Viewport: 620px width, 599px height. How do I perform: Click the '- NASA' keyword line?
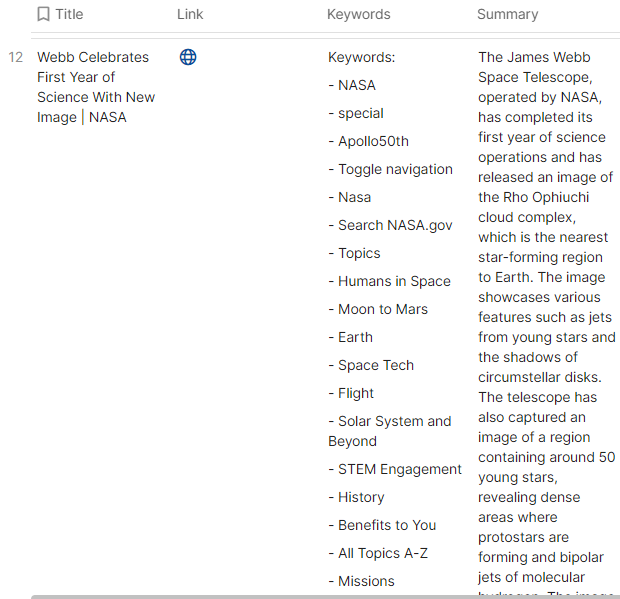pos(352,85)
